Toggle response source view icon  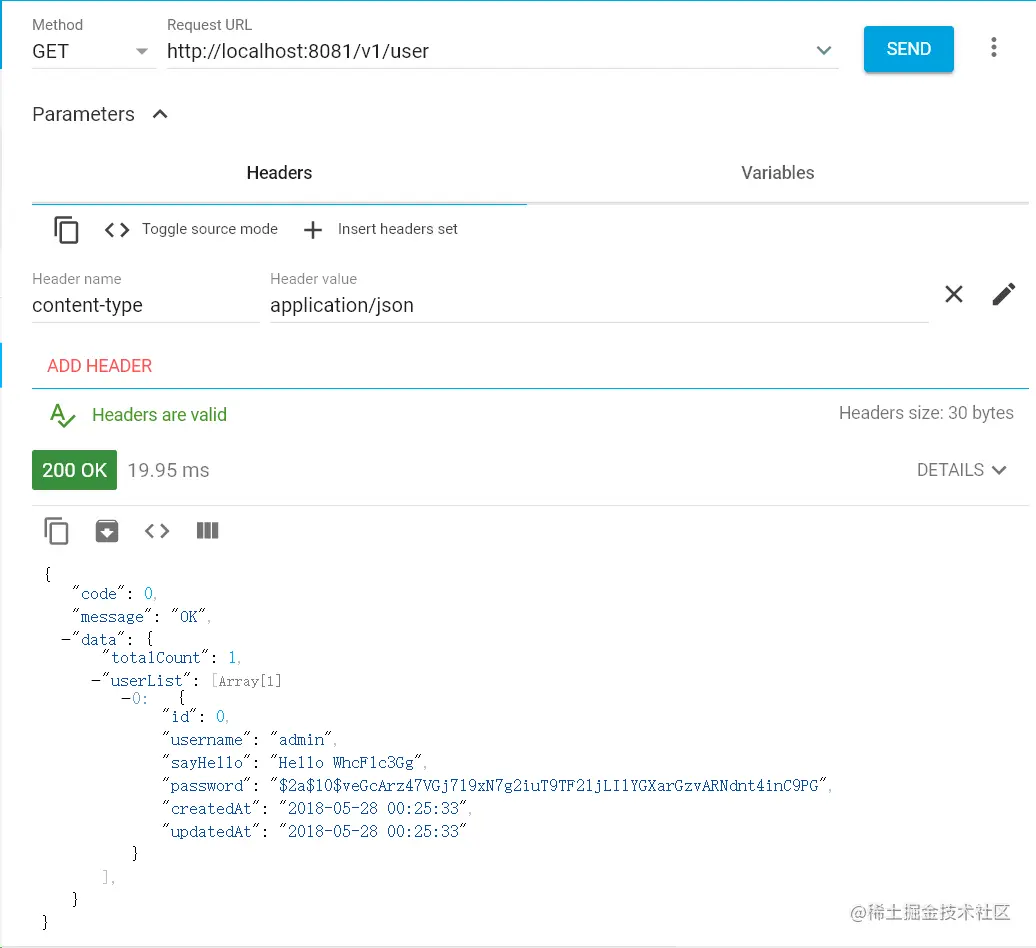(157, 530)
